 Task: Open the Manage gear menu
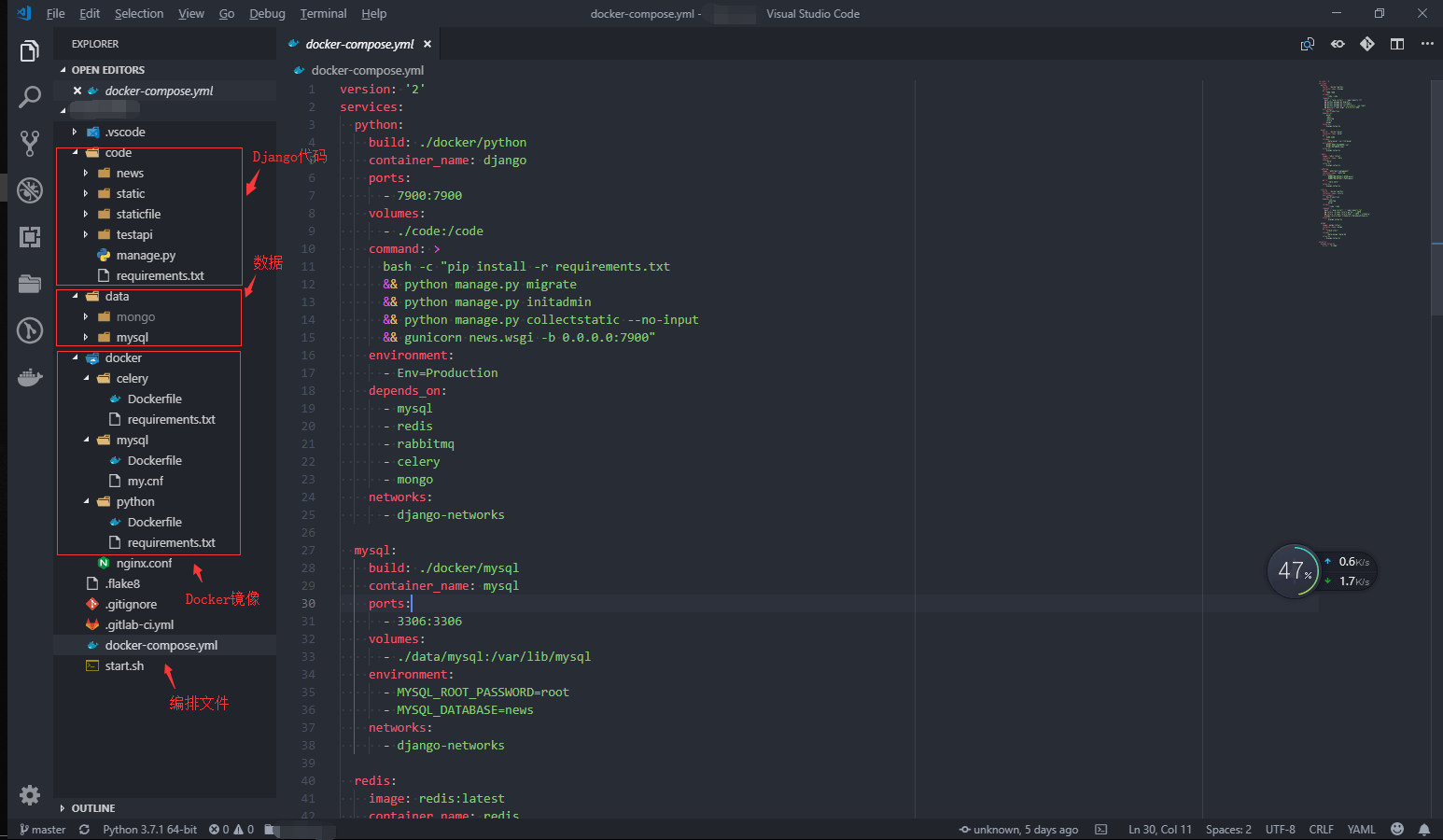point(30,794)
